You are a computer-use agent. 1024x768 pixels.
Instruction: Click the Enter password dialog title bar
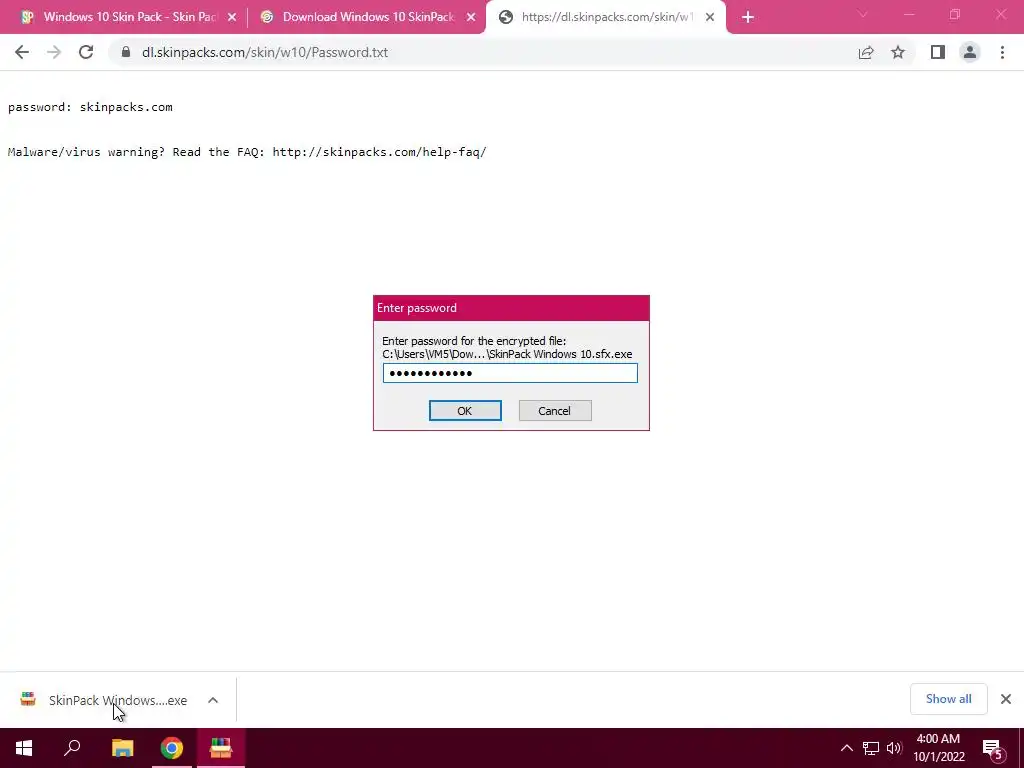511,308
